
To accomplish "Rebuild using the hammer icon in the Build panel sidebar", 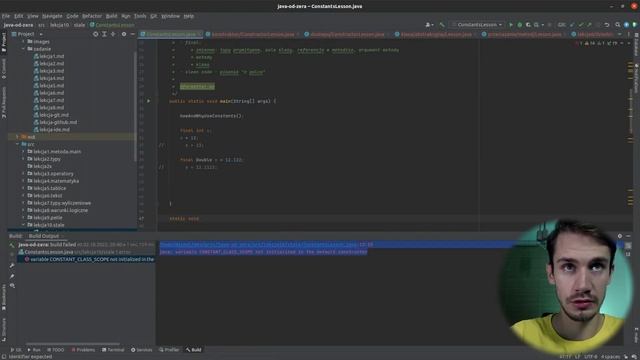I will pos(12,245).
